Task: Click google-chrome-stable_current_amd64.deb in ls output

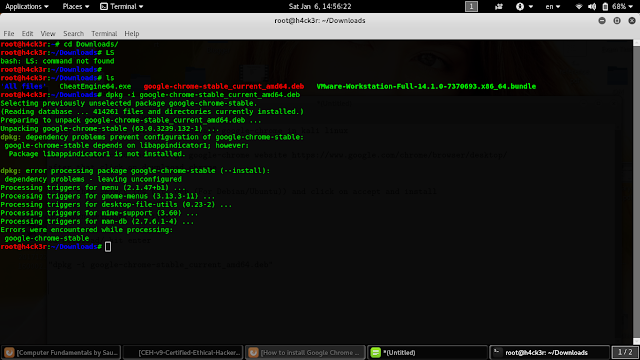Action: [224, 87]
